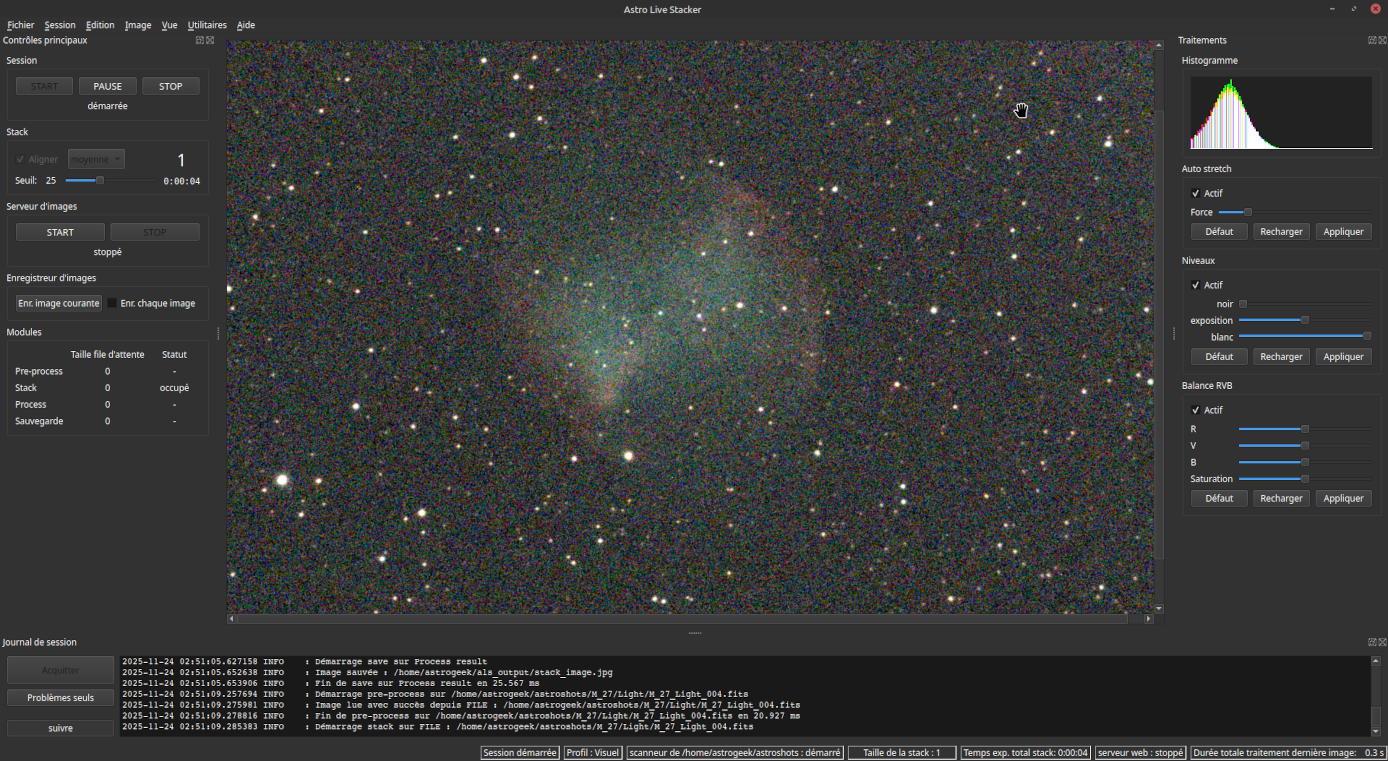Uncheck Actif in the Balance RVB section
Image resolution: width=1388 pixels, height=761 pixels.
[x=1196, y=409]
